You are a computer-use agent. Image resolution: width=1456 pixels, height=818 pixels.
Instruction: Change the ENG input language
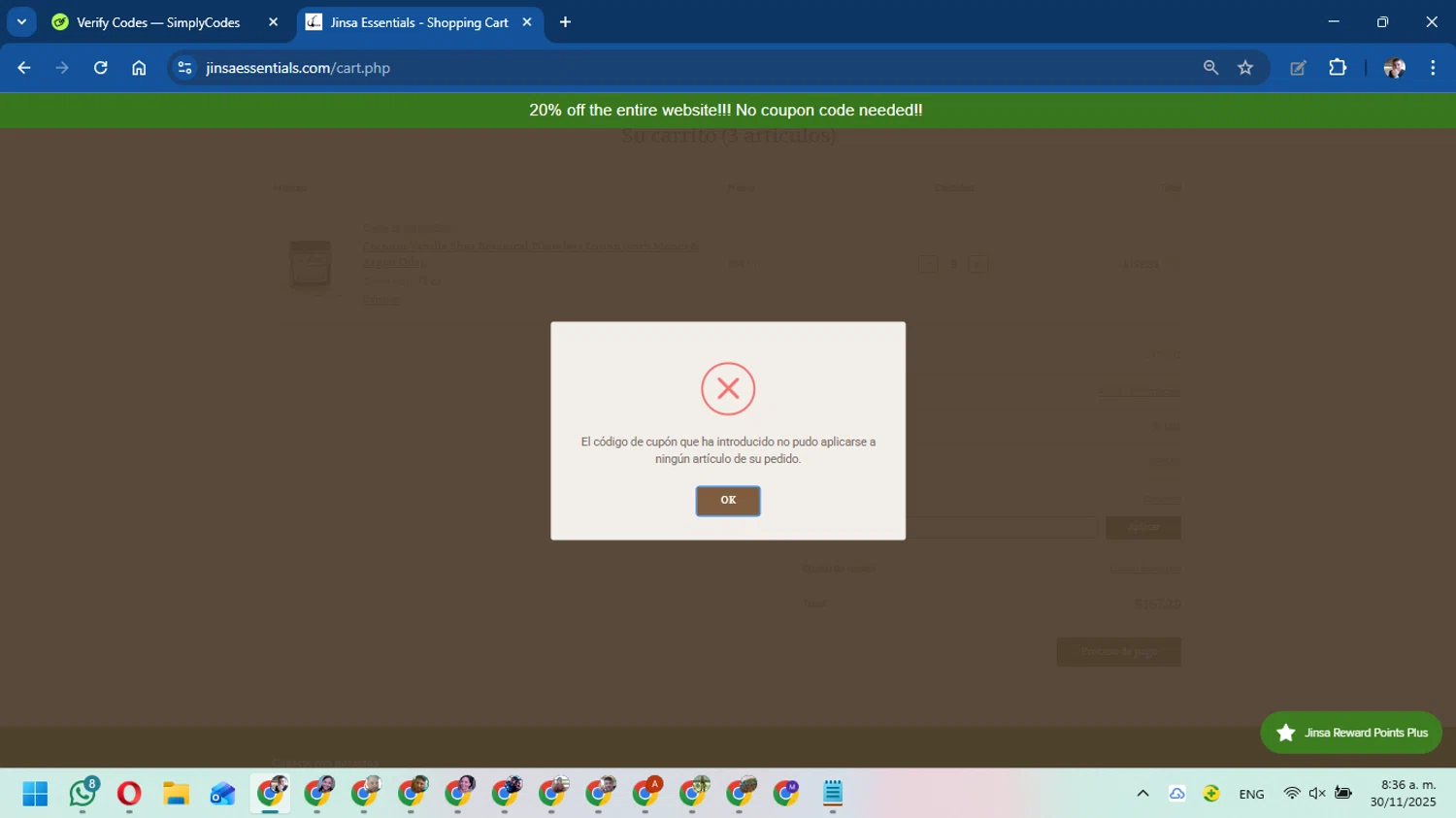[1251, 794]
